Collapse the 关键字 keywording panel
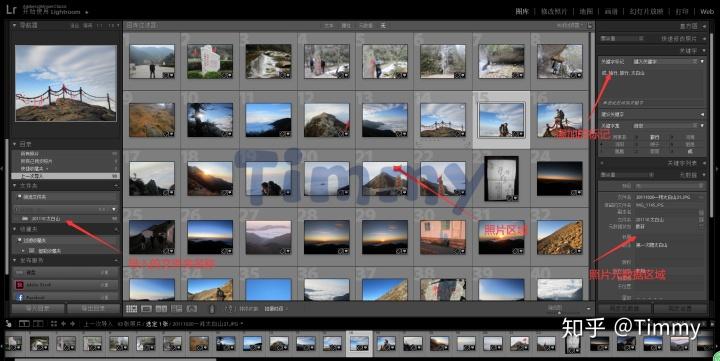The height and width of the screenshot is (361, 720). pyautogui.click(x=704, y=51)
